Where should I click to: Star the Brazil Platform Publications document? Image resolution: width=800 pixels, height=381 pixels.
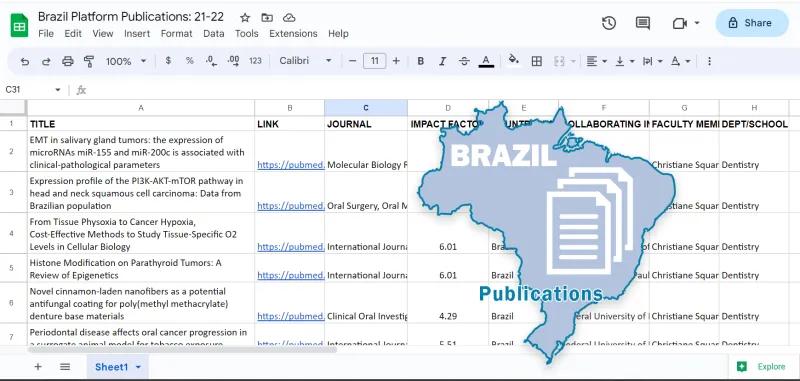click(x=245, y=18)
